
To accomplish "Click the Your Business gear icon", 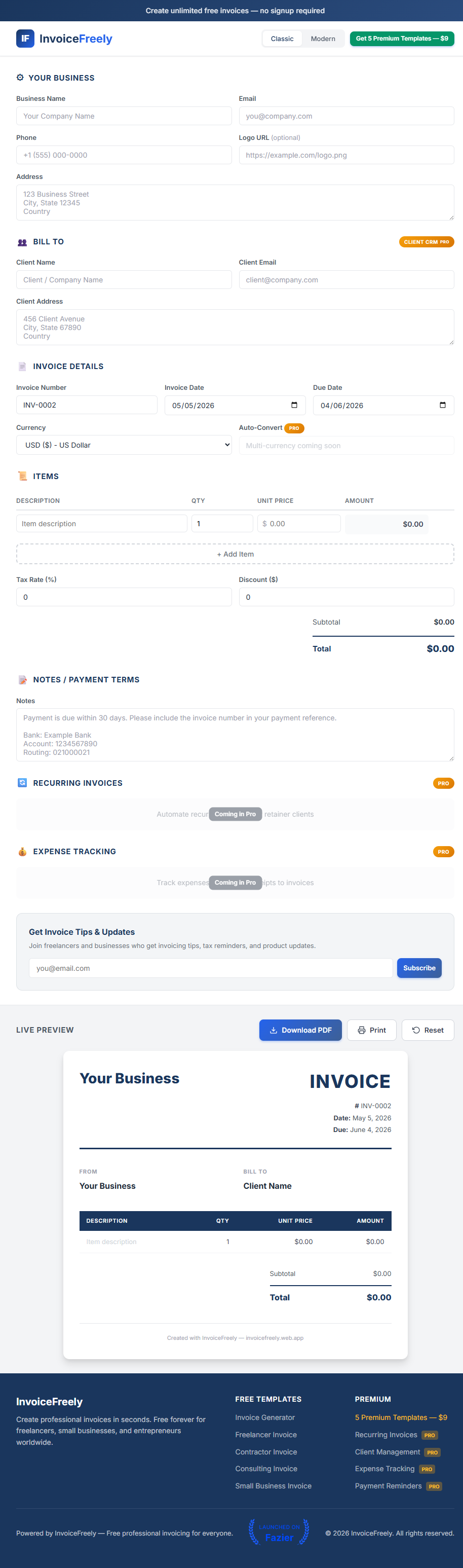I will click(x=20, y=78).
